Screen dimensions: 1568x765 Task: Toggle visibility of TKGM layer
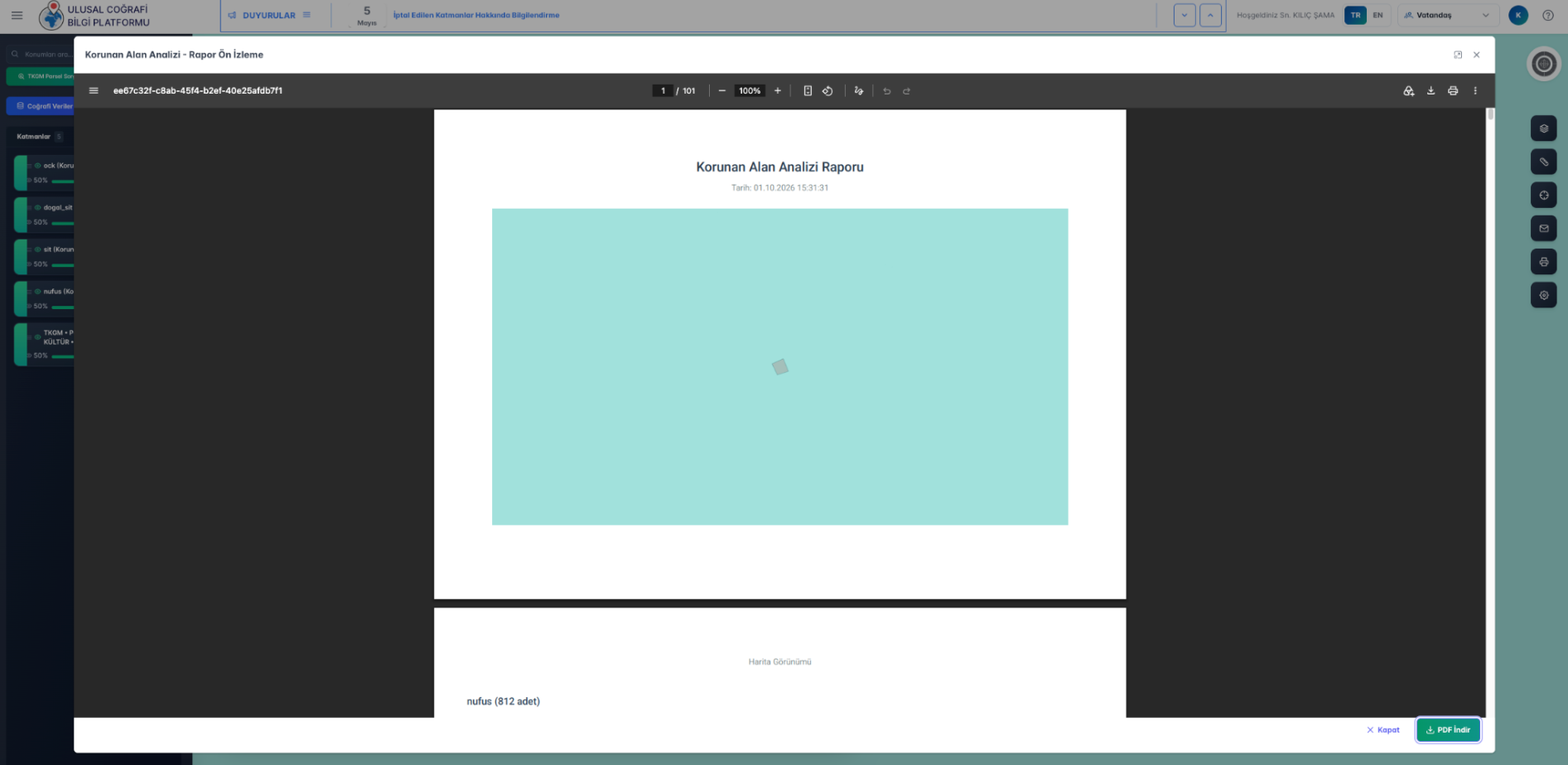(x=37, y=337)
